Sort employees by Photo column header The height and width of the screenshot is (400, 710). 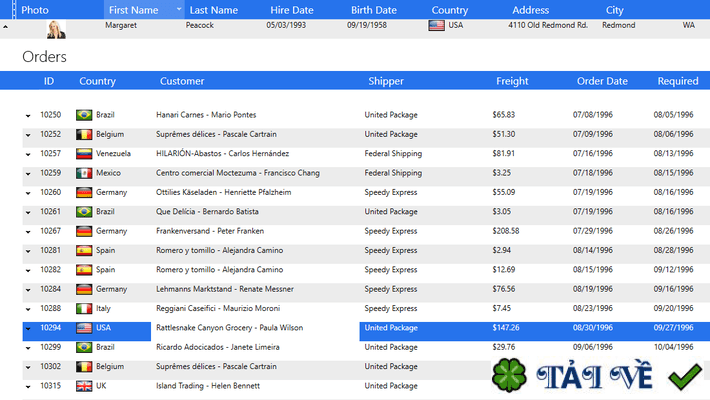click(35, 10)
